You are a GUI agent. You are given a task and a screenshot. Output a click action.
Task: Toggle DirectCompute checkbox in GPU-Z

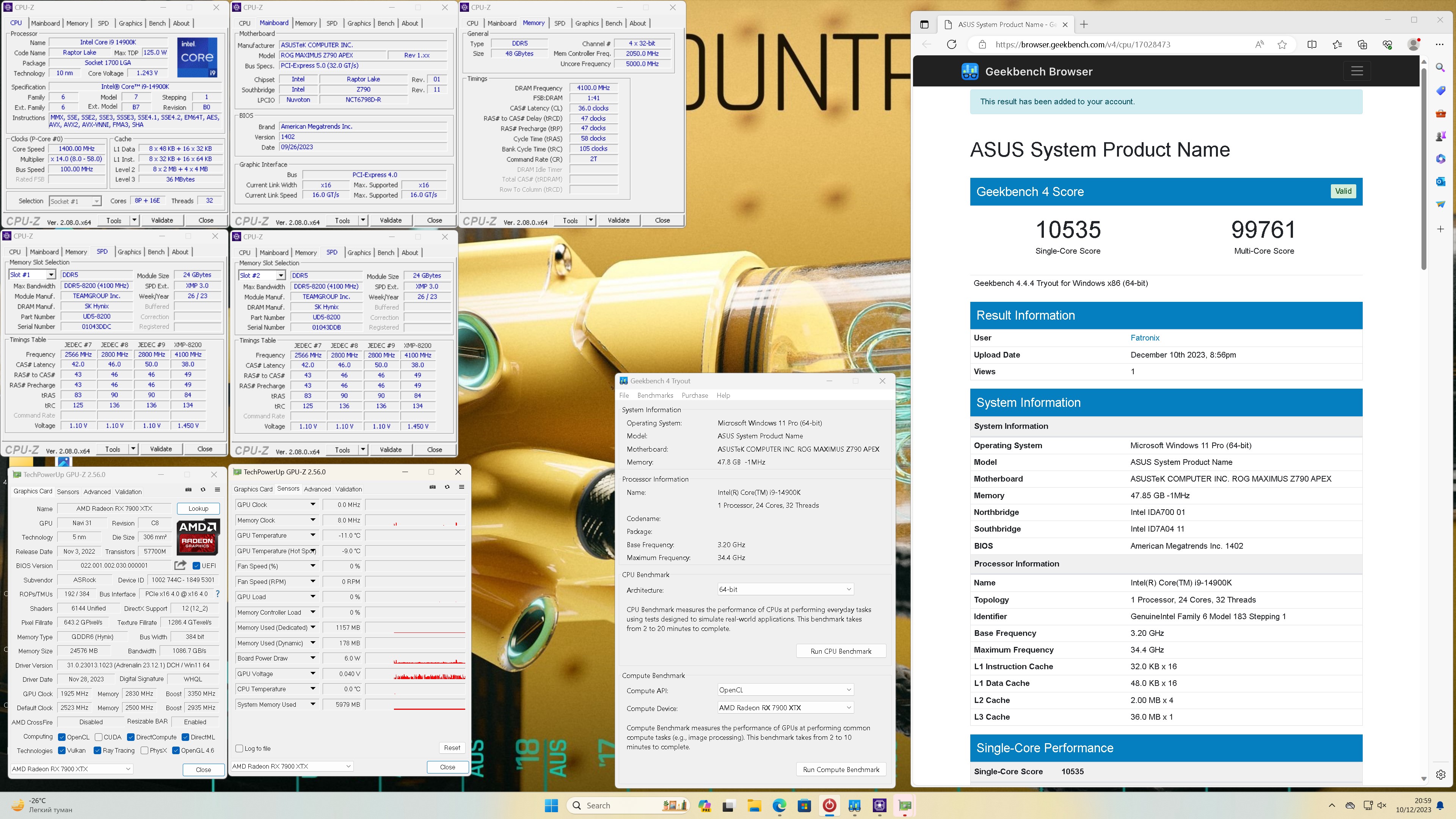(x=130, y=737)
